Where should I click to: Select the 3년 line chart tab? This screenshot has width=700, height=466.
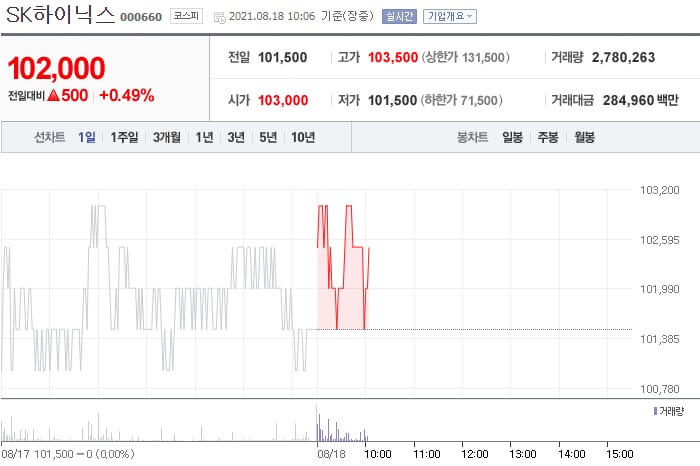click(x=236, y=137)
